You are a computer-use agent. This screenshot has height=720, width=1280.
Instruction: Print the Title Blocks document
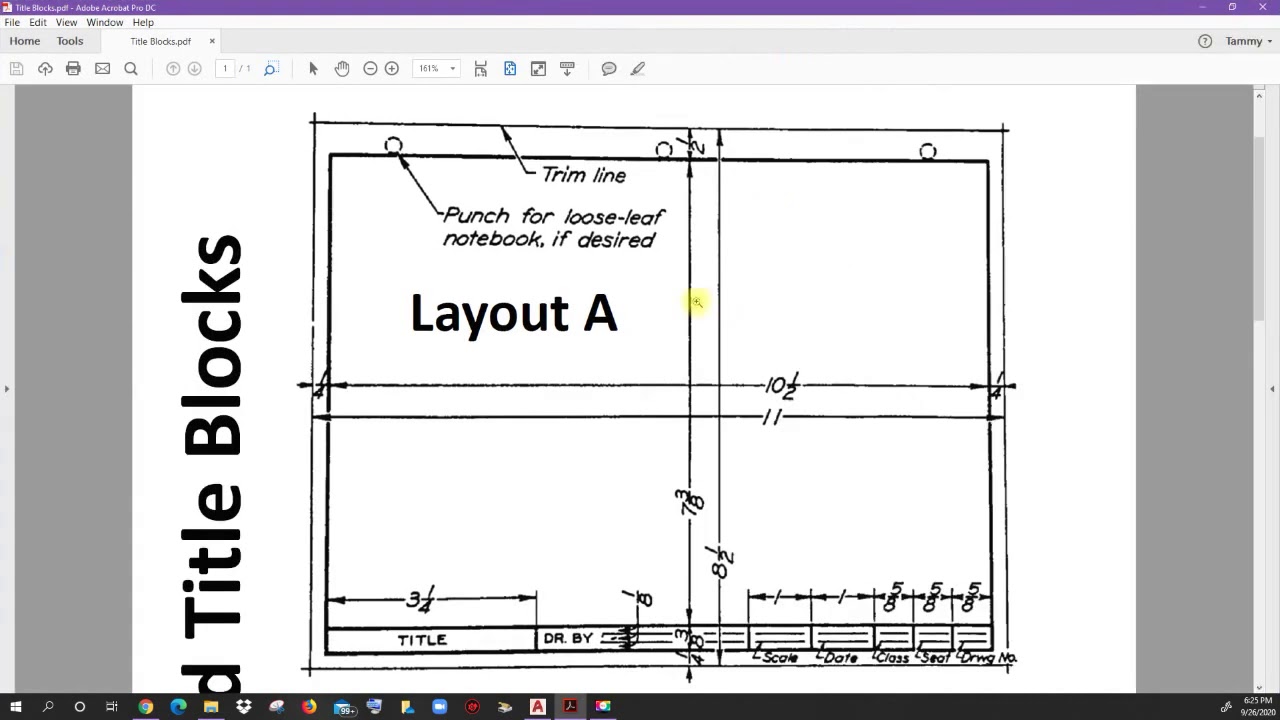click(73, 68)
